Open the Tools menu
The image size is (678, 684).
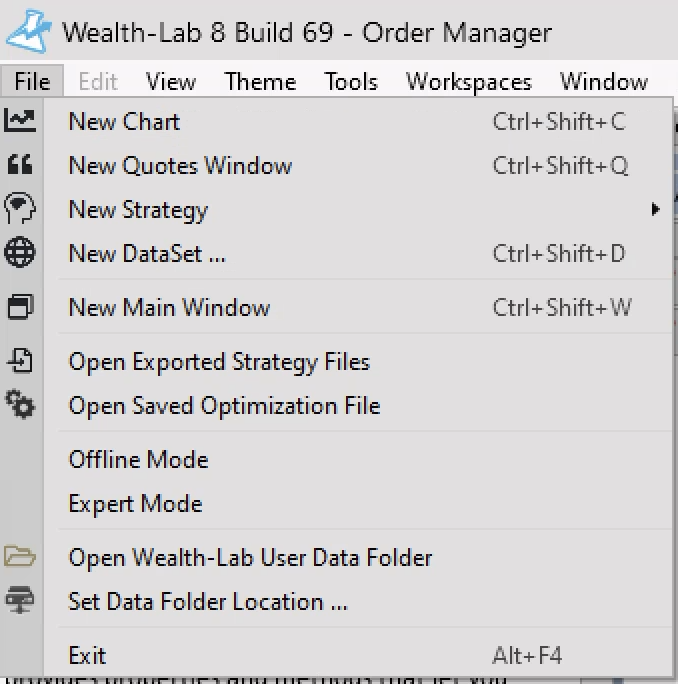[351, 82]
